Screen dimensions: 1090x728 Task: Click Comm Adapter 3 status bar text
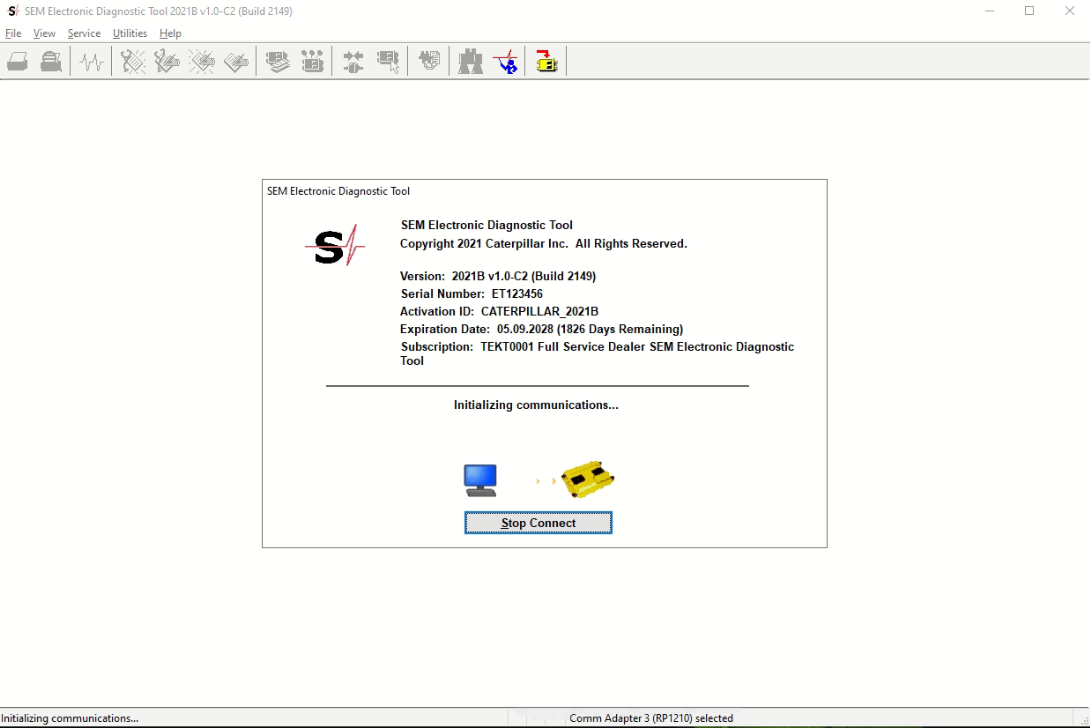click(651, 718)
